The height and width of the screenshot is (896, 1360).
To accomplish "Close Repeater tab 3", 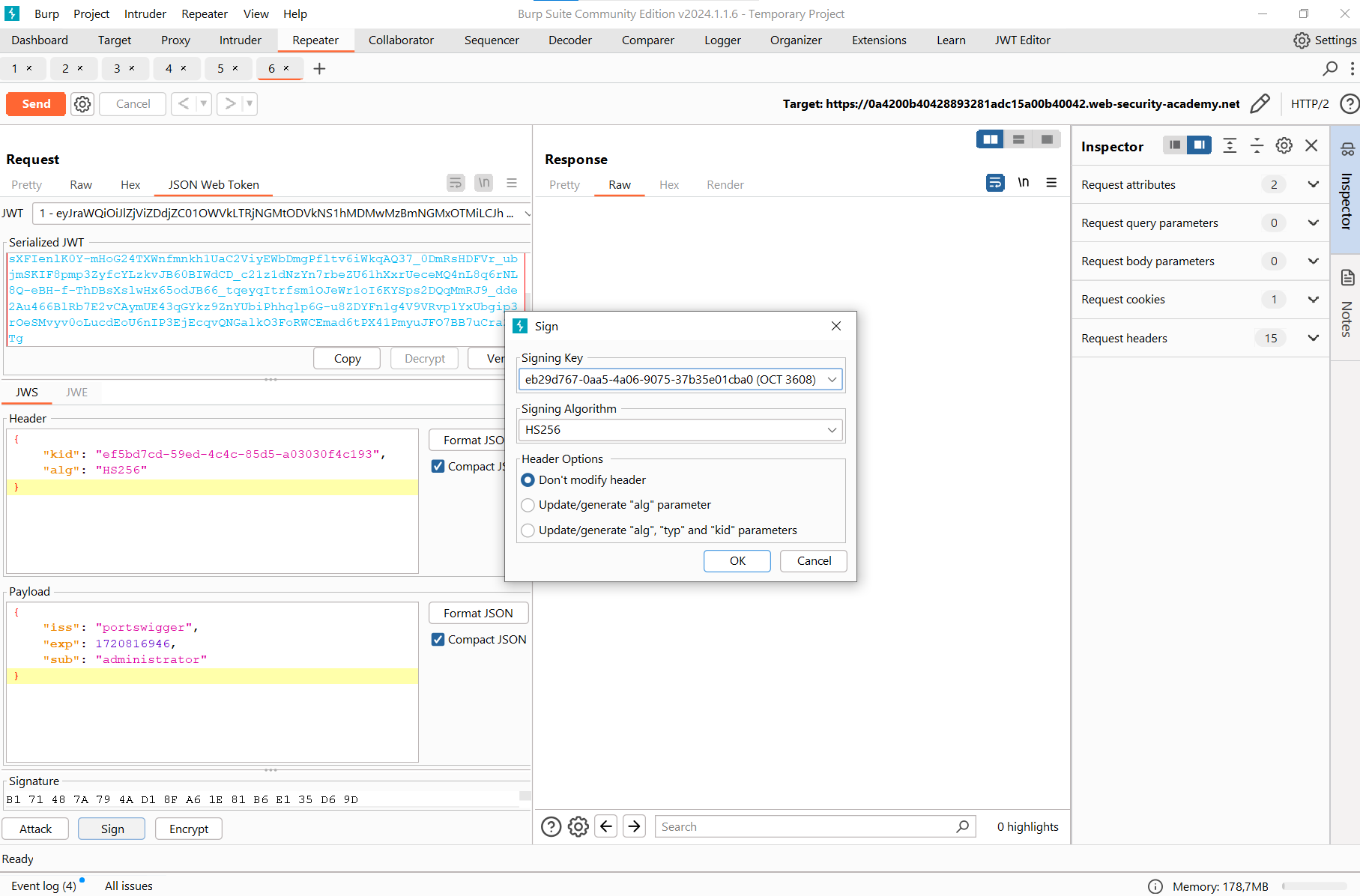I will click(x=132, y=68).
